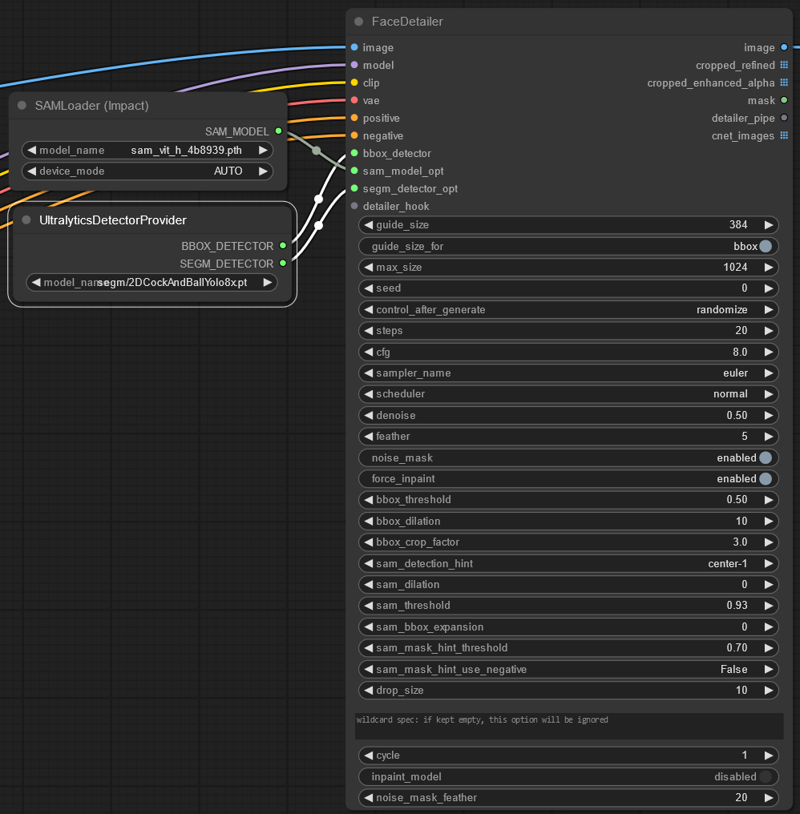Click the image input socket on FaceDetailer

coord(354,47)
